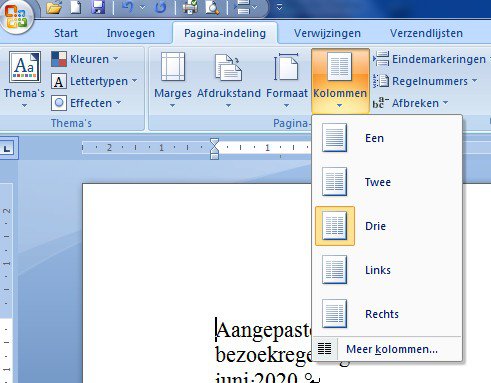The image size is (491, 383).
Task: Switch to the Verwijzingen tab
Action: click(327, 33)
